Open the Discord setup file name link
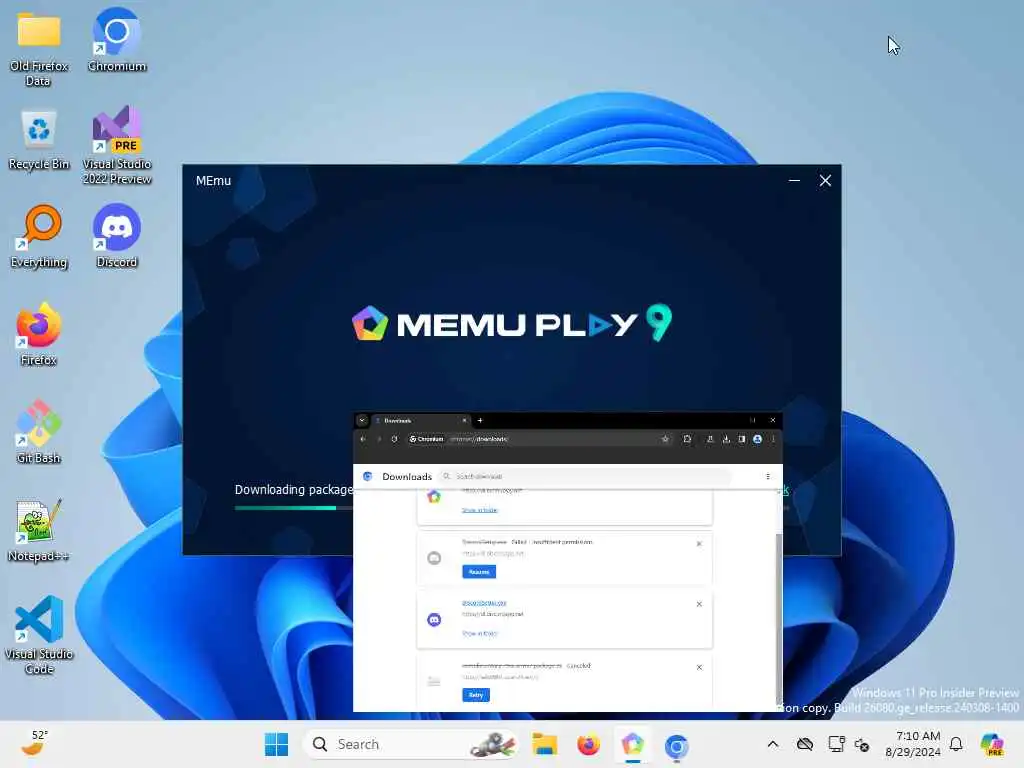This screenshot has width=1024, height=768. pyautogui.click(x=484, y=603)
